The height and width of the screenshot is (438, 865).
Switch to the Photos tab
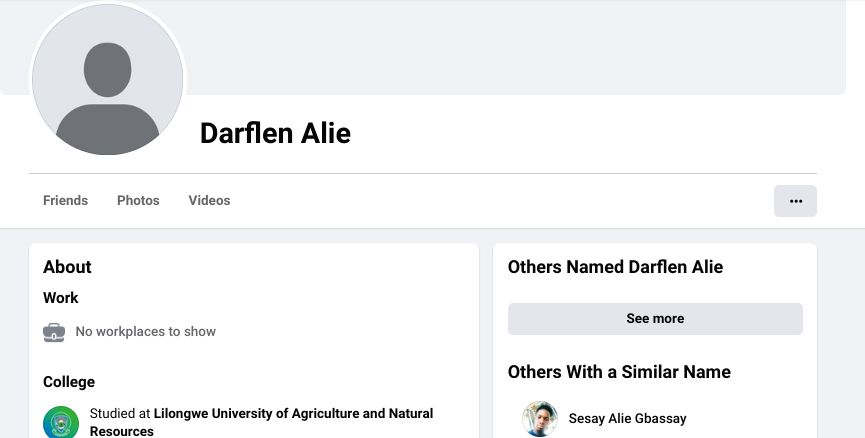(x=138, y=200)
